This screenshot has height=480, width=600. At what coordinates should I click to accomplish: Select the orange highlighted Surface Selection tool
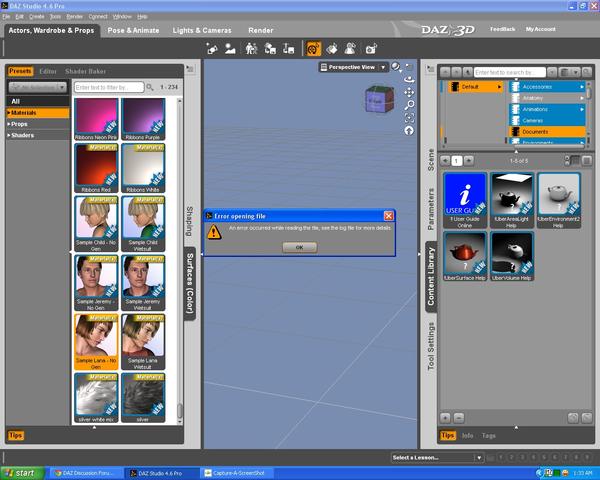[x=313, y=49]
